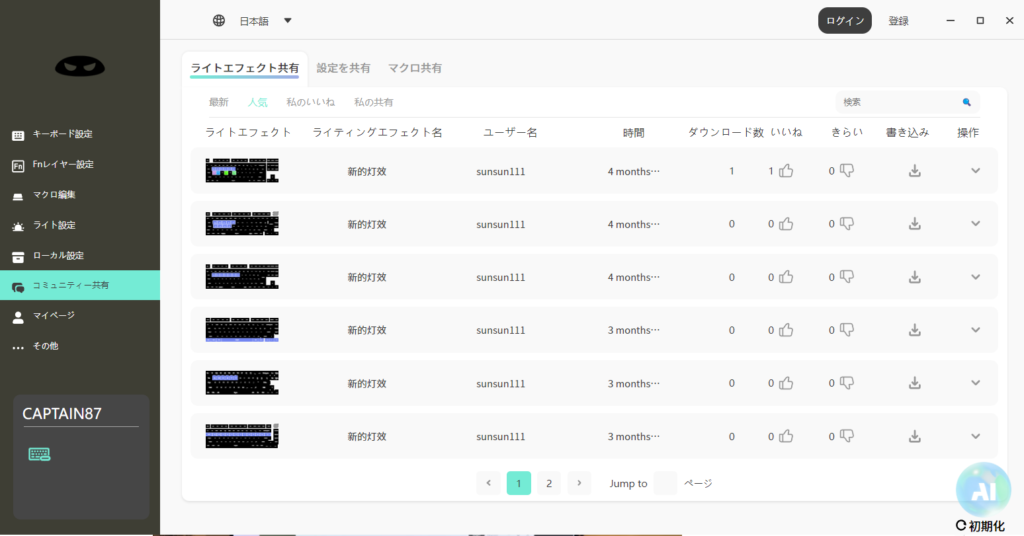Viewport: 1024px width, 536px height.
Task: Select the CAPTAIN87 keyboard device icon
Action: [x=40, y=454]
